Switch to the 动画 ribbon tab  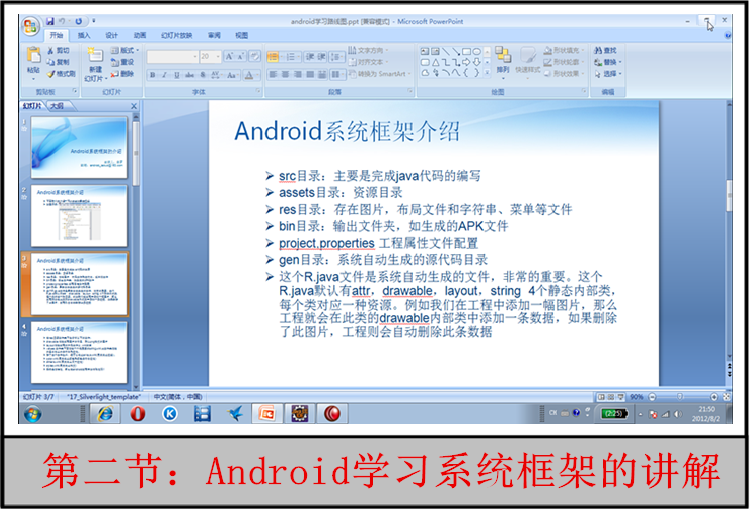(140, 35)
